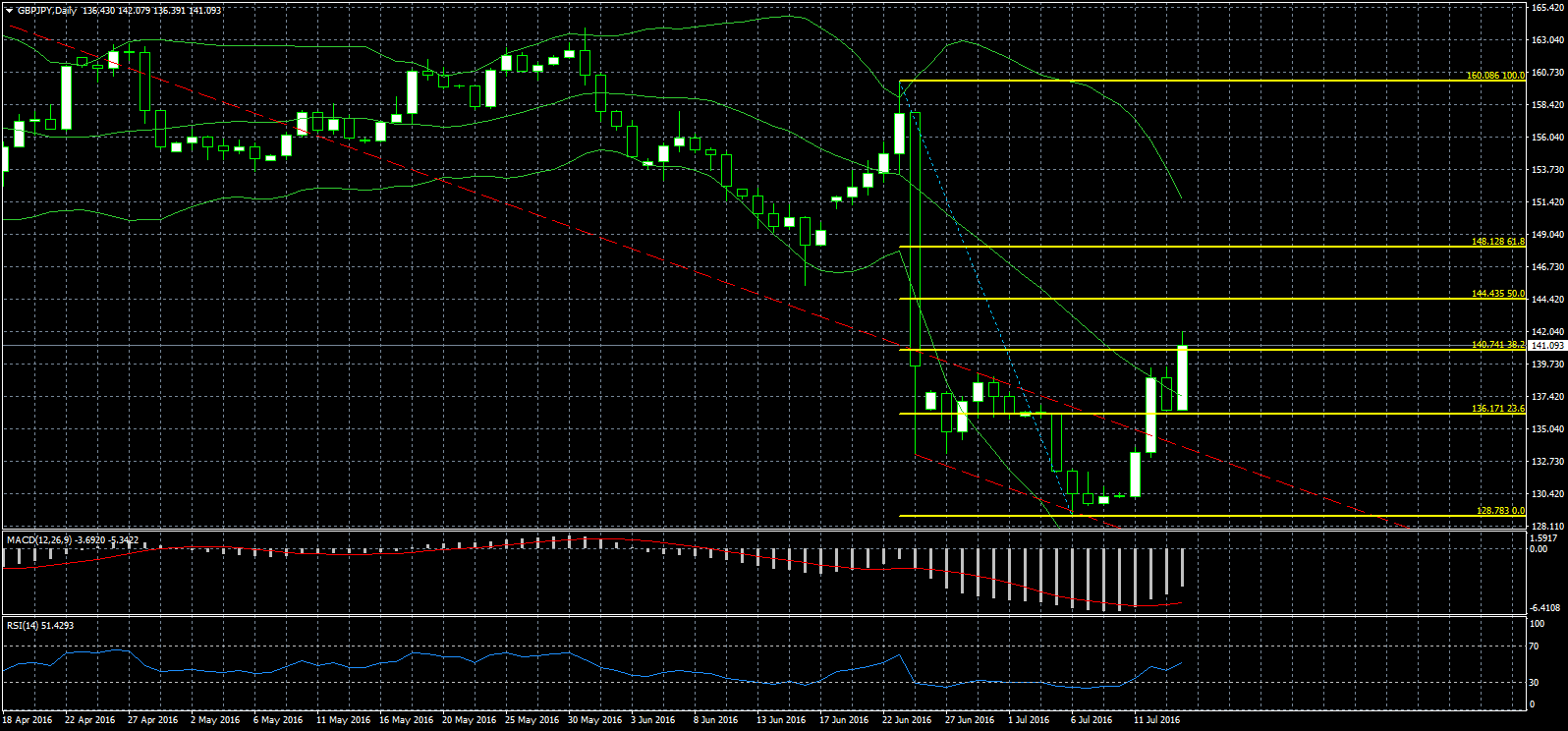Select the 128.783 0.0 Fibonacci level label
1568x731 pixels.
pyautogui.click(x=1500, y=511)
